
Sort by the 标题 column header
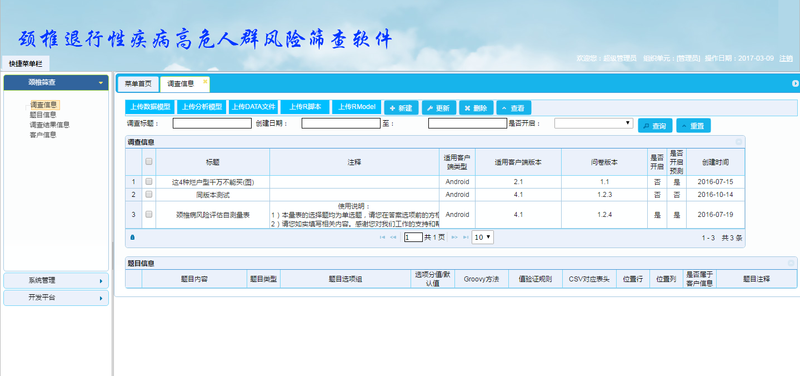(x=213, y=162)
